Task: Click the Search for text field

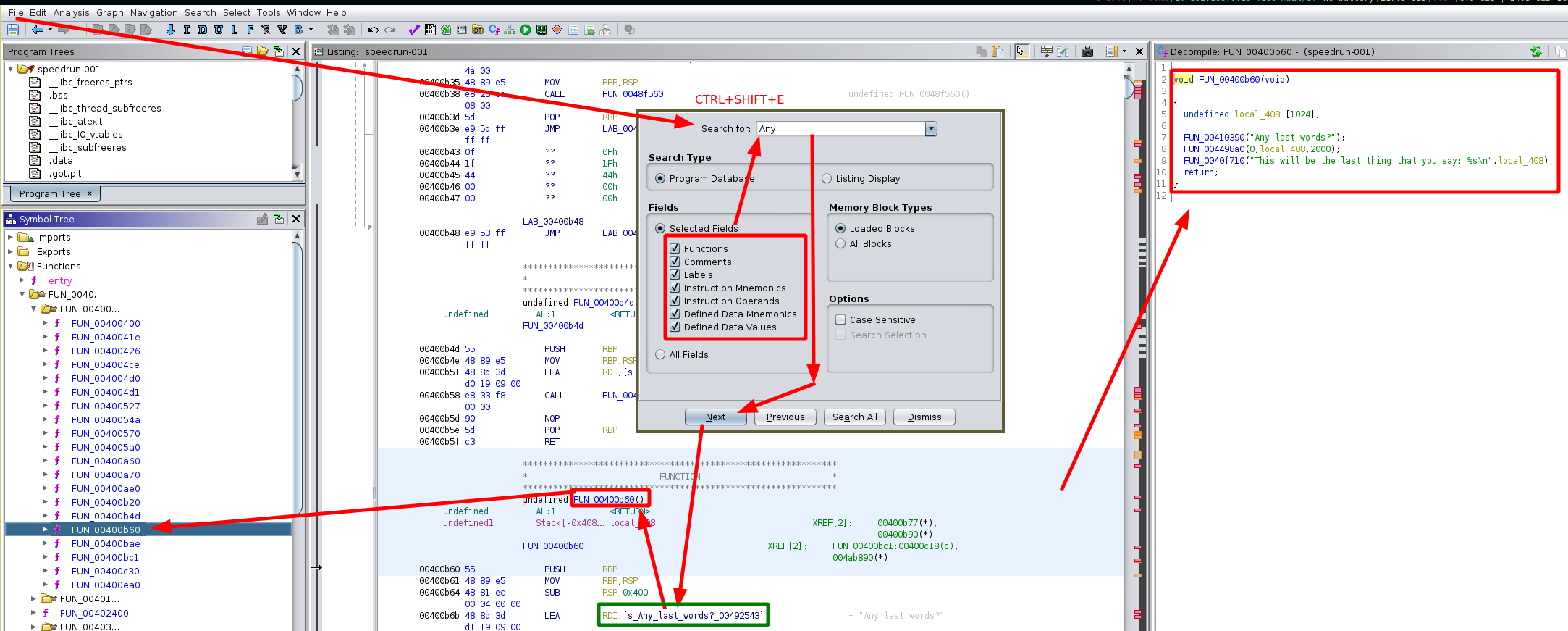Action: coord(840,129)
